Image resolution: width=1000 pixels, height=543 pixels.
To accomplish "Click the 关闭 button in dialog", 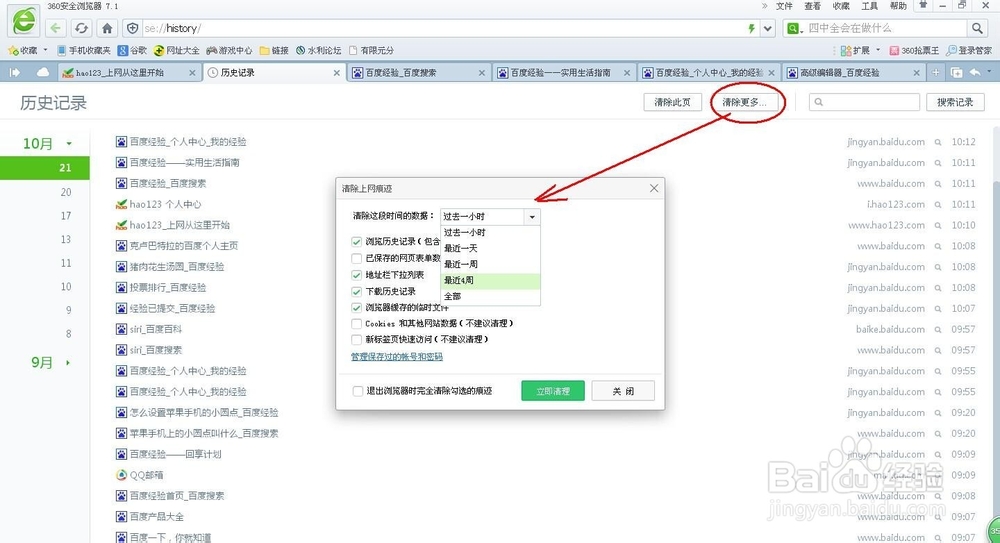I will tap(623, 391).
